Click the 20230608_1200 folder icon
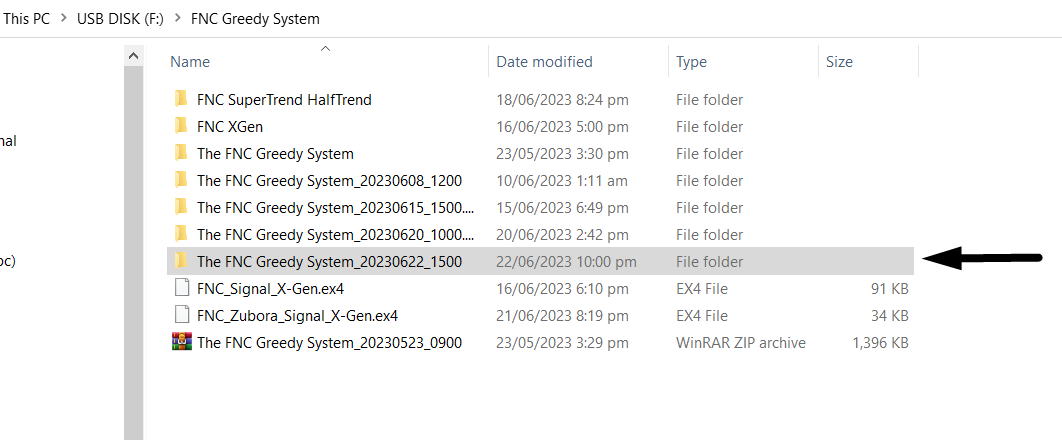The height and width of the screenshot is (440, 1062). pyautogui.click(x=181, y=180)
